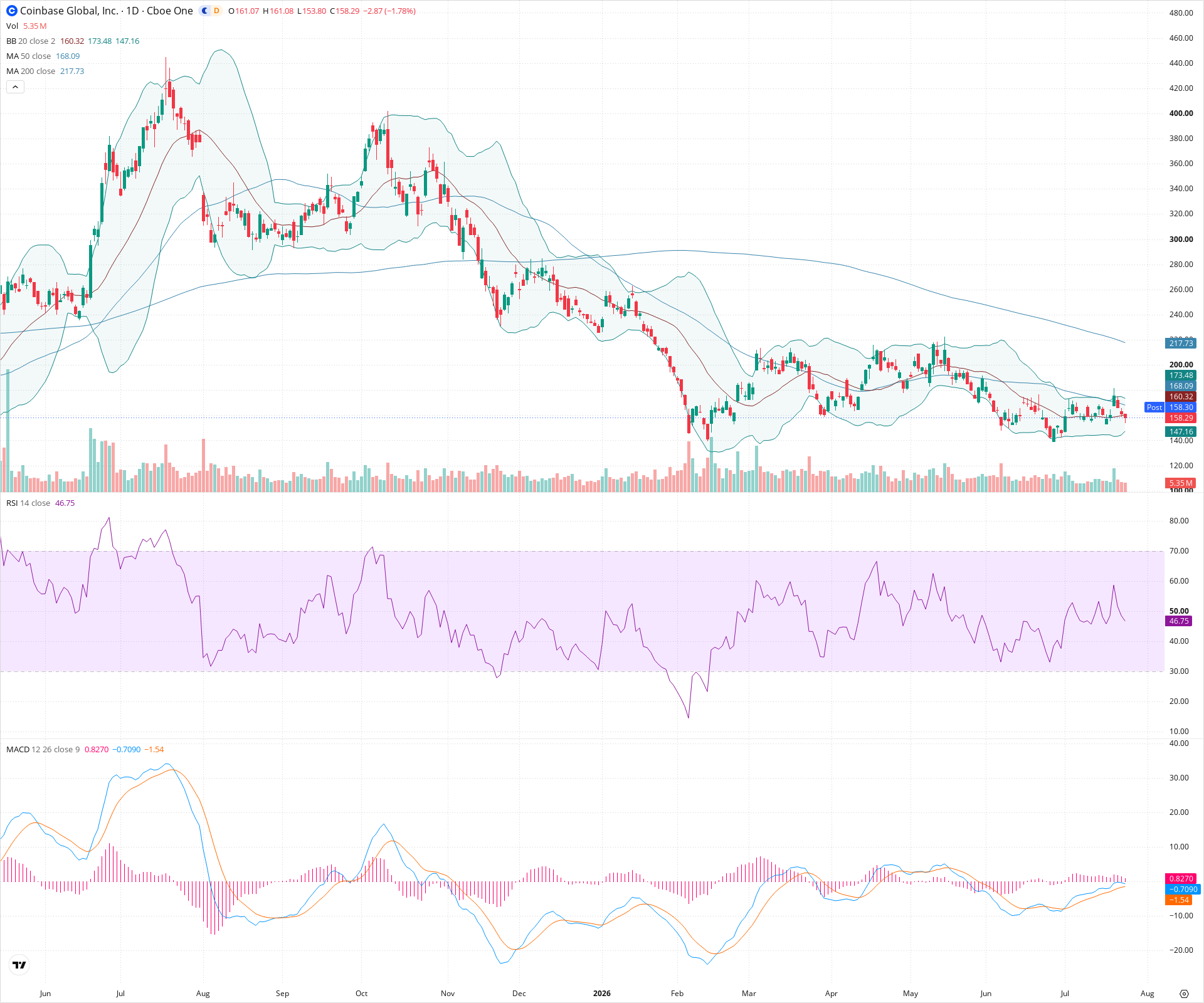Click the −0.7090 MACD line axis label
Viewport: 1204px width, 1003px height.
1183,890
